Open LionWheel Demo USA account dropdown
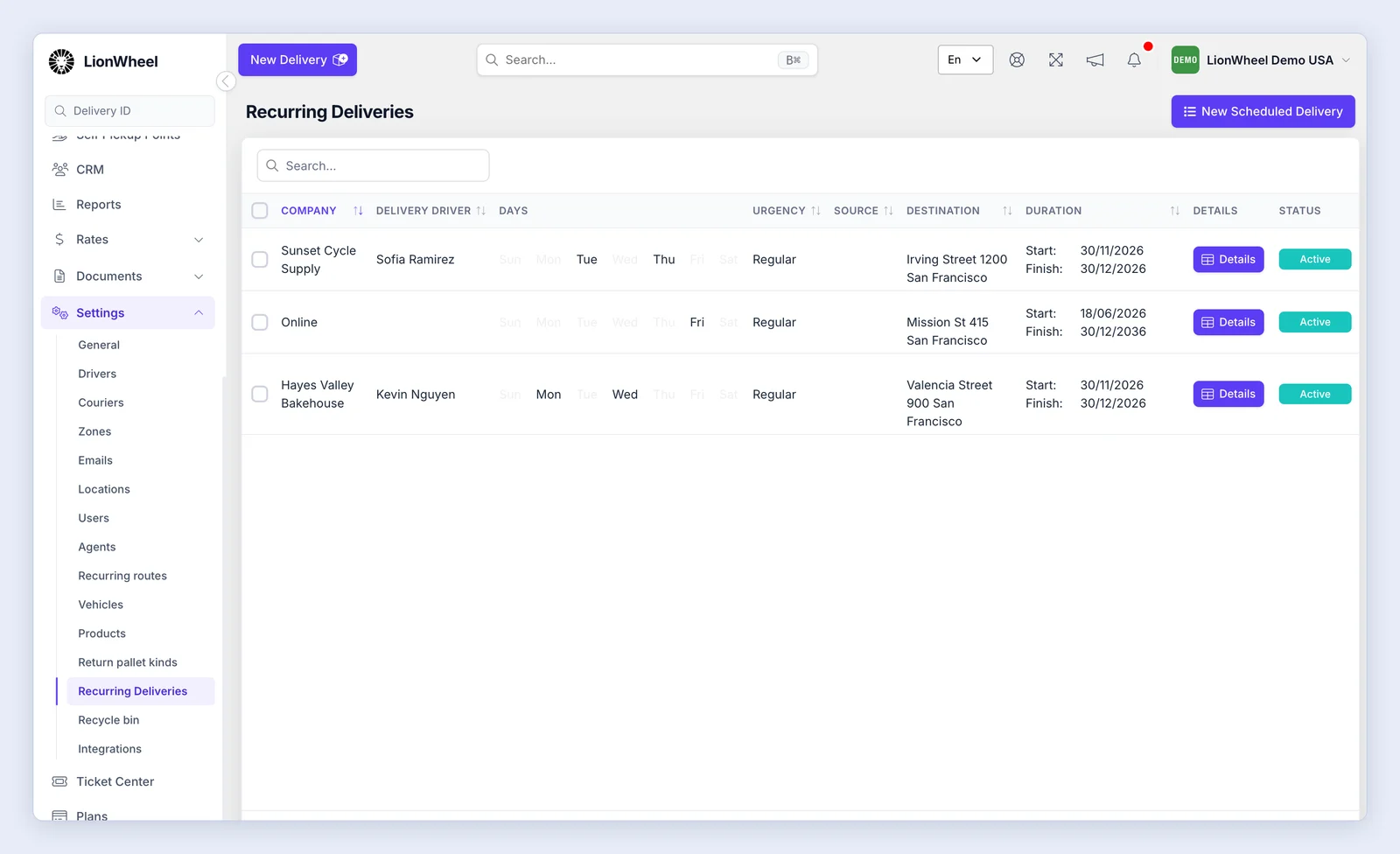The width and height of the screenshot is (1400, 854). click(1262, 60)
